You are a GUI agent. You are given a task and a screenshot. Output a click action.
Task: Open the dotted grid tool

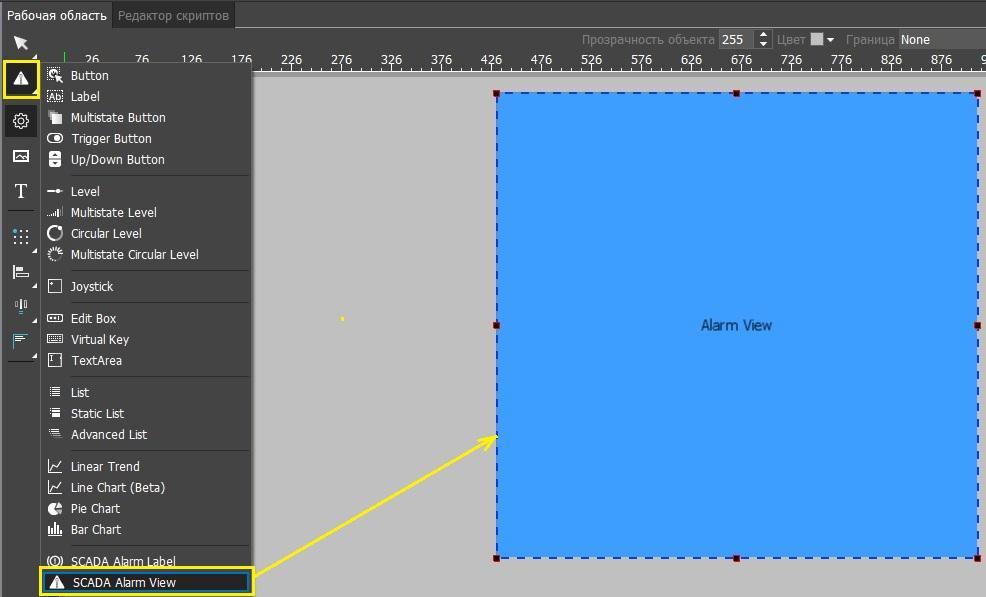pos(21,237)
